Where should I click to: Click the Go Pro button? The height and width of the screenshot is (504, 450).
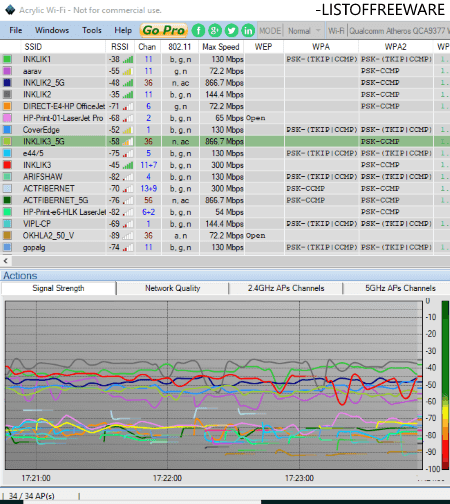(164, 31)
